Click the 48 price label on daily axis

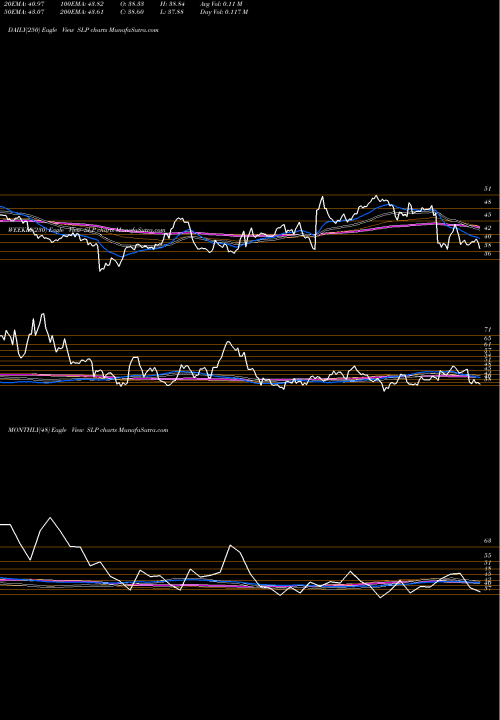coord(488,202)
